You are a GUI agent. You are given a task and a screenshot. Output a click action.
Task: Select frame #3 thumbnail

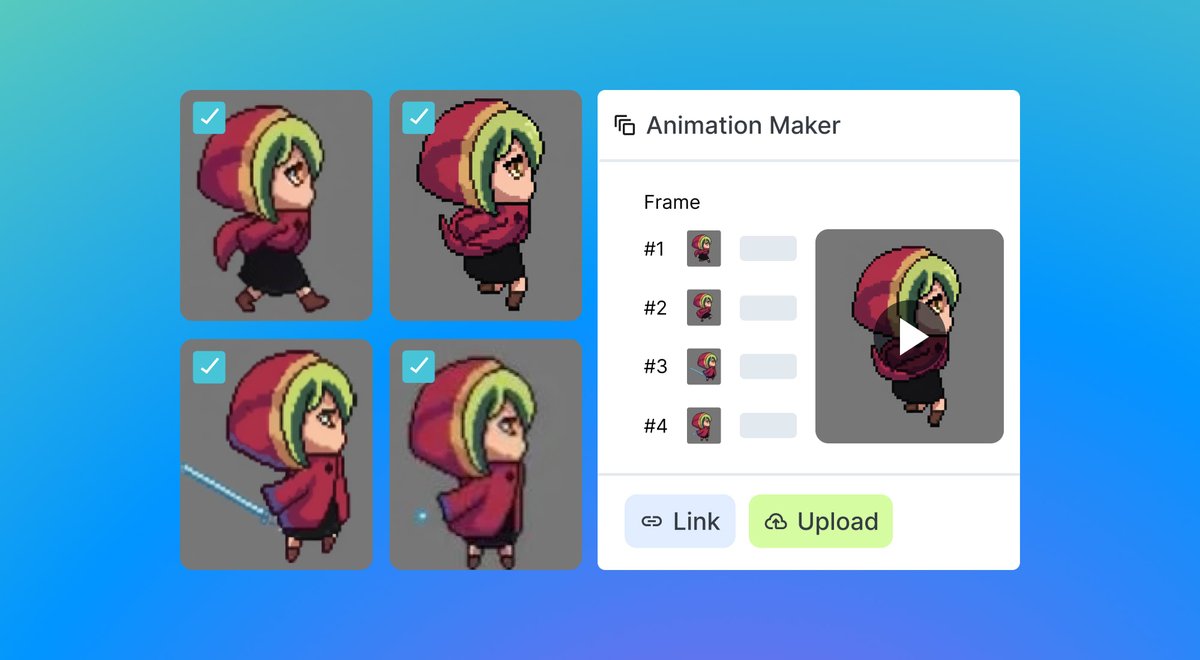tap(704, 366)
